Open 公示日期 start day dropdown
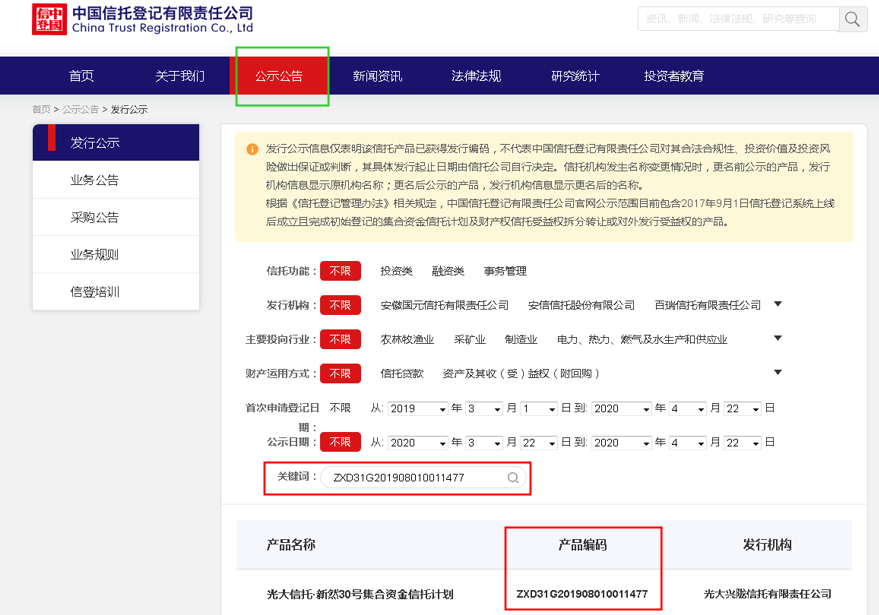879x615 pixels. [x=538, y=443]
